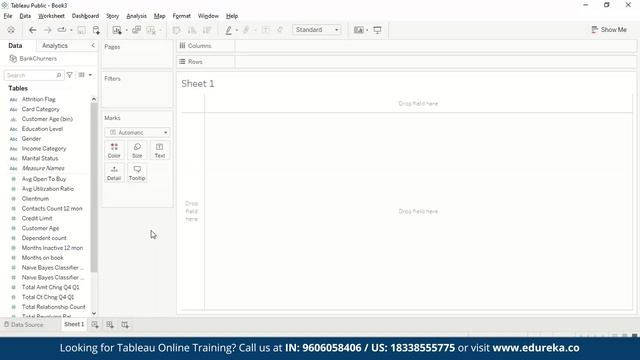Open the Standard fit dropdown
The width and height of the screenshot is (640, 360).
tap(317, 30)
